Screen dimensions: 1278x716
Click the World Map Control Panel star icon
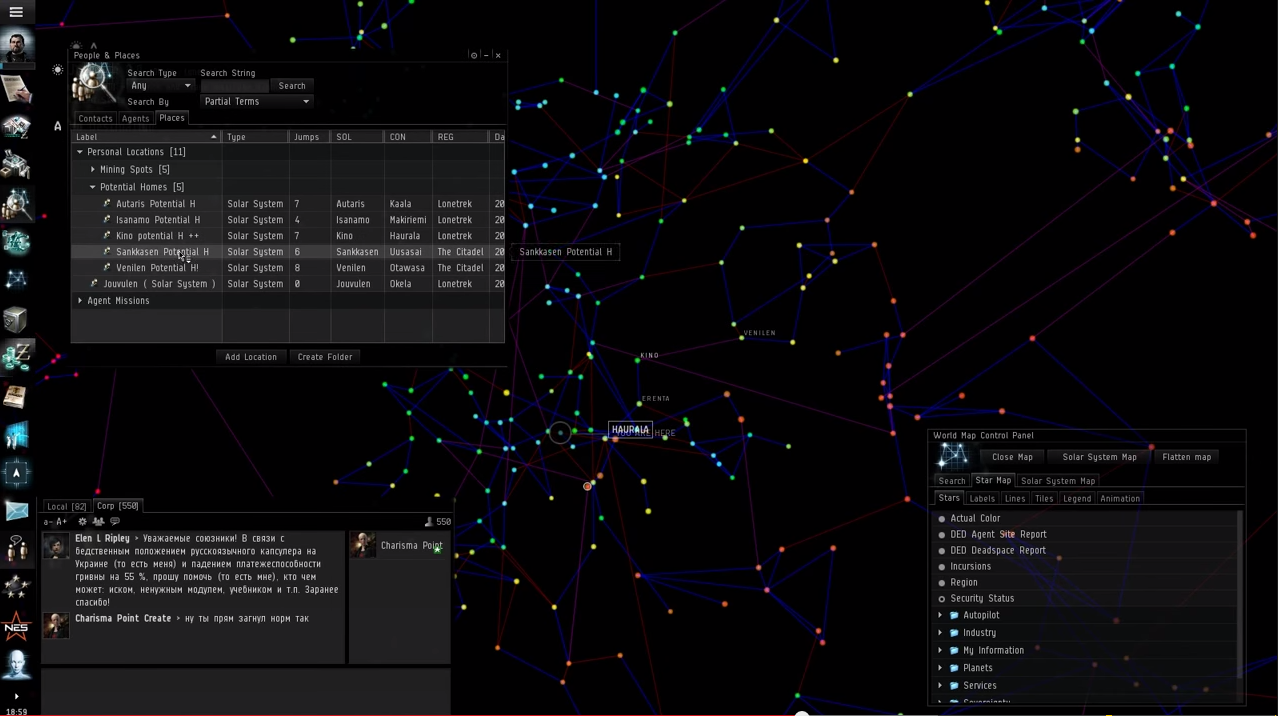tap(953, 457)
